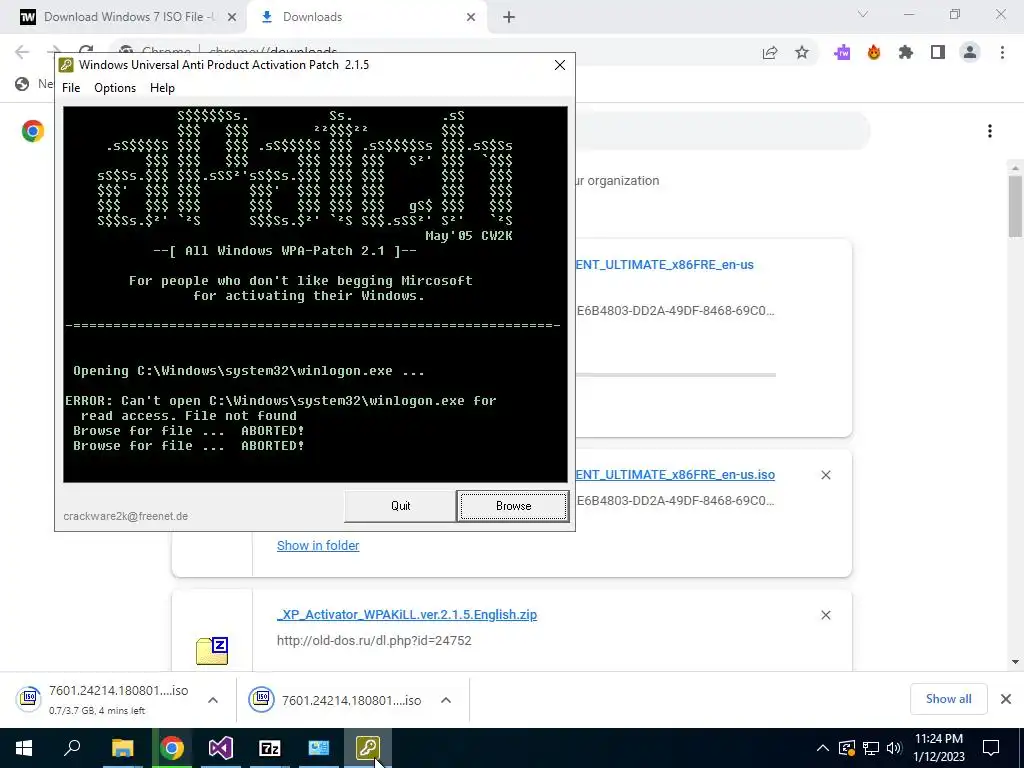Click the share page icon in address bar
Viewport: 1024px width, 768px height.
770,53
